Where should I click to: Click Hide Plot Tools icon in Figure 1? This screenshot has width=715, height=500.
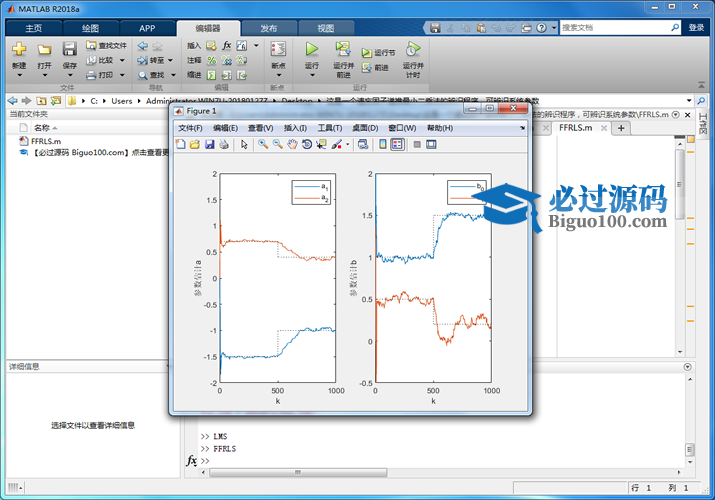click(417, 144)
